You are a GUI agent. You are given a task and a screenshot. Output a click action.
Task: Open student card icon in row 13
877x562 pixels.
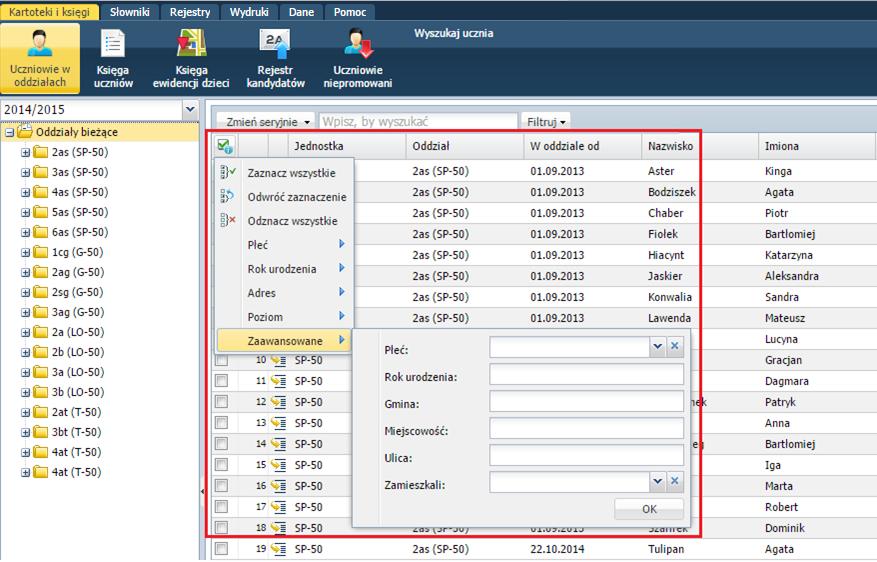[279, 423]
